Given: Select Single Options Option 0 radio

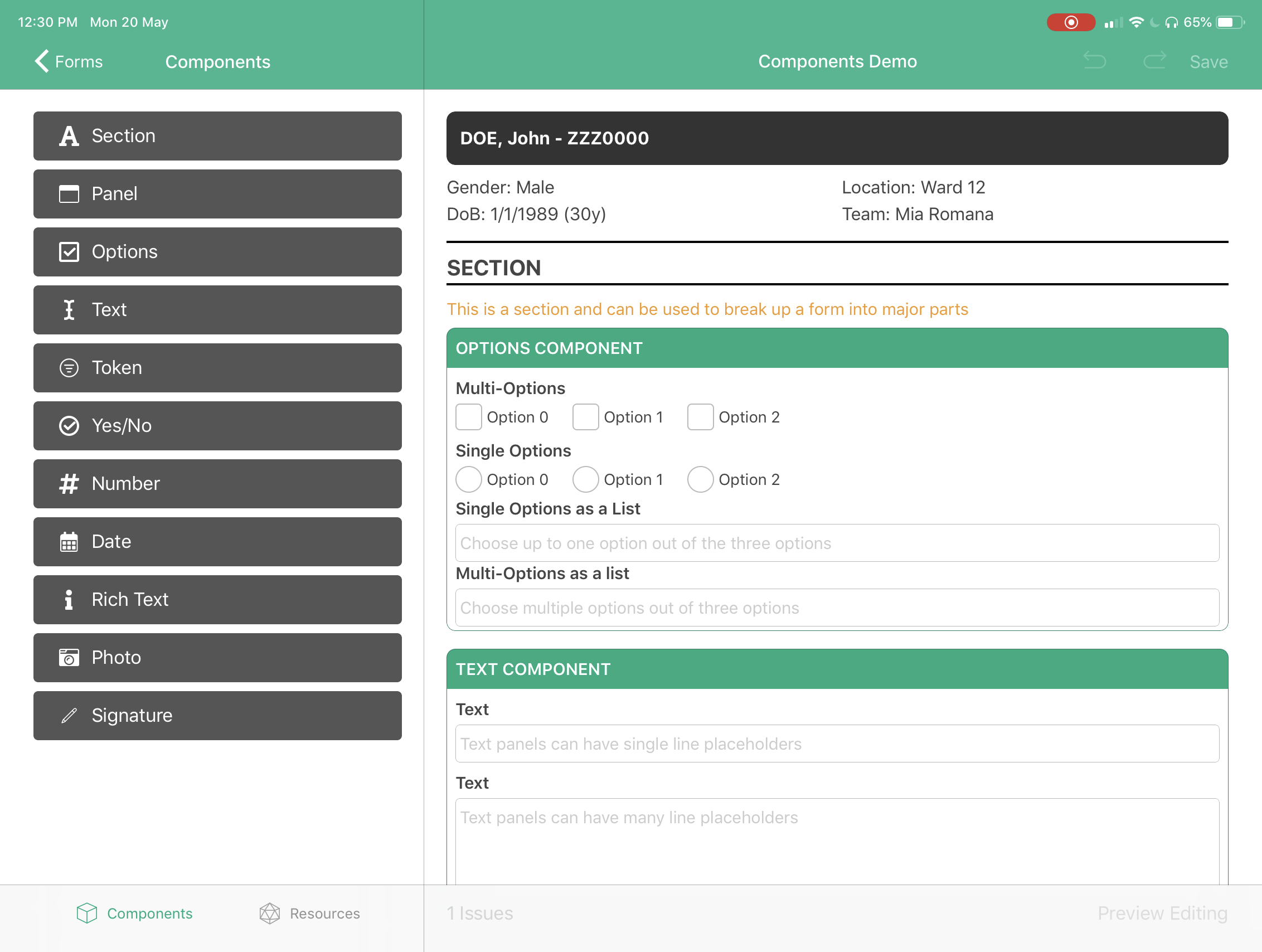Looking at the screenshot, I should (468, 479).
